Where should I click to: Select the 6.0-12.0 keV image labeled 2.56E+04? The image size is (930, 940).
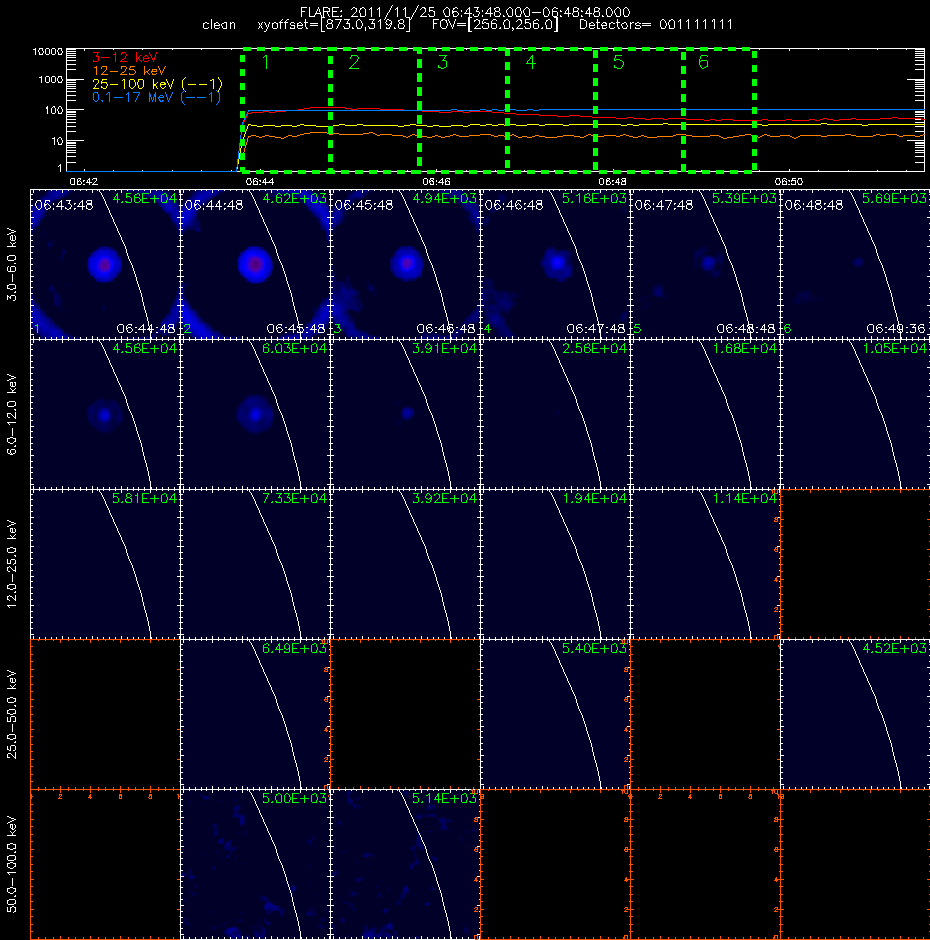[555, 414]
